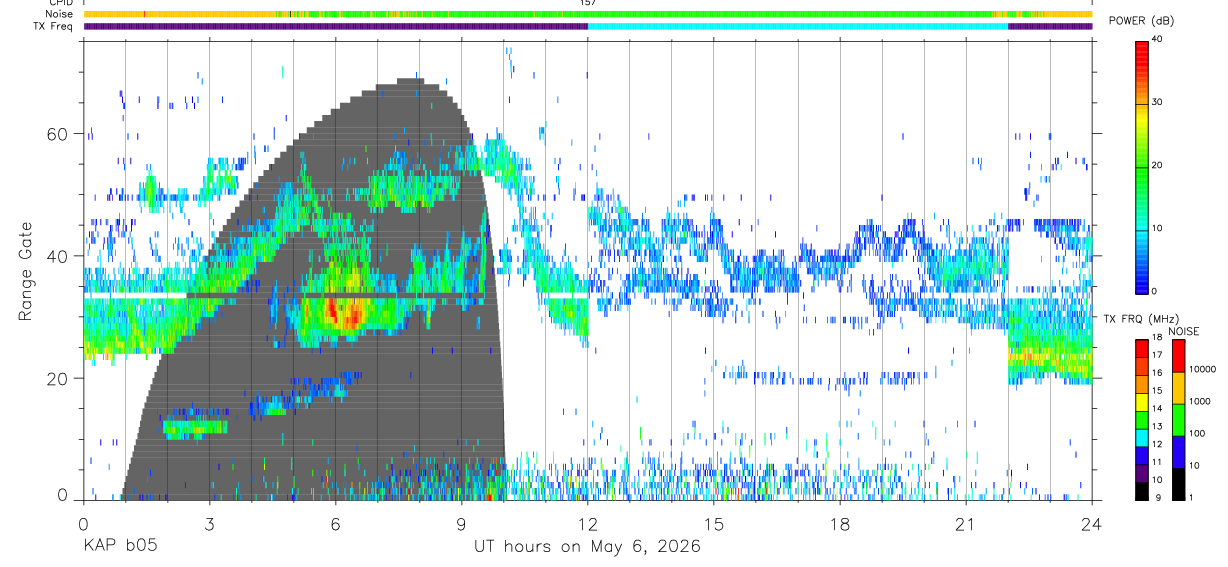This screenshot has height=567, width=1228.
Task: Click the 1000 label on noise colorbar
Action: click(x=1199, y=401)
